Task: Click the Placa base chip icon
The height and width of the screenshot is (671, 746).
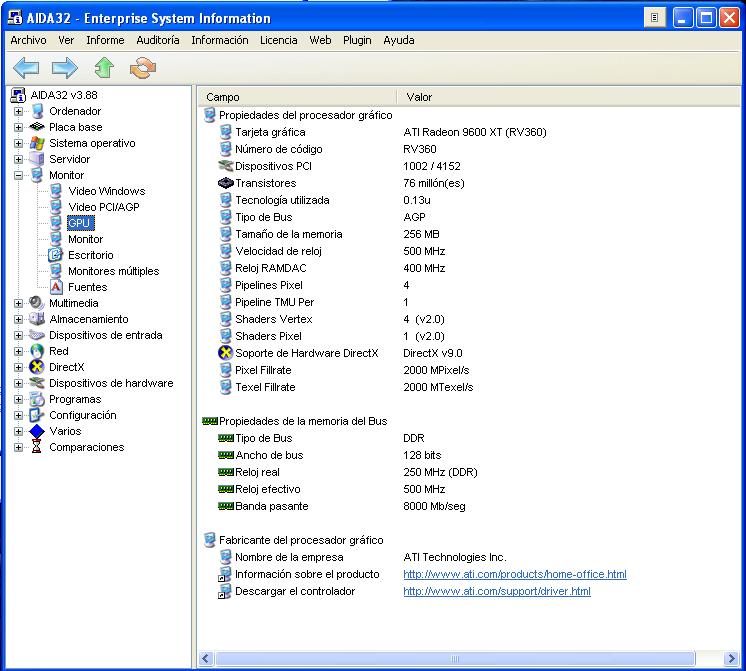Action: coord(37,127)
